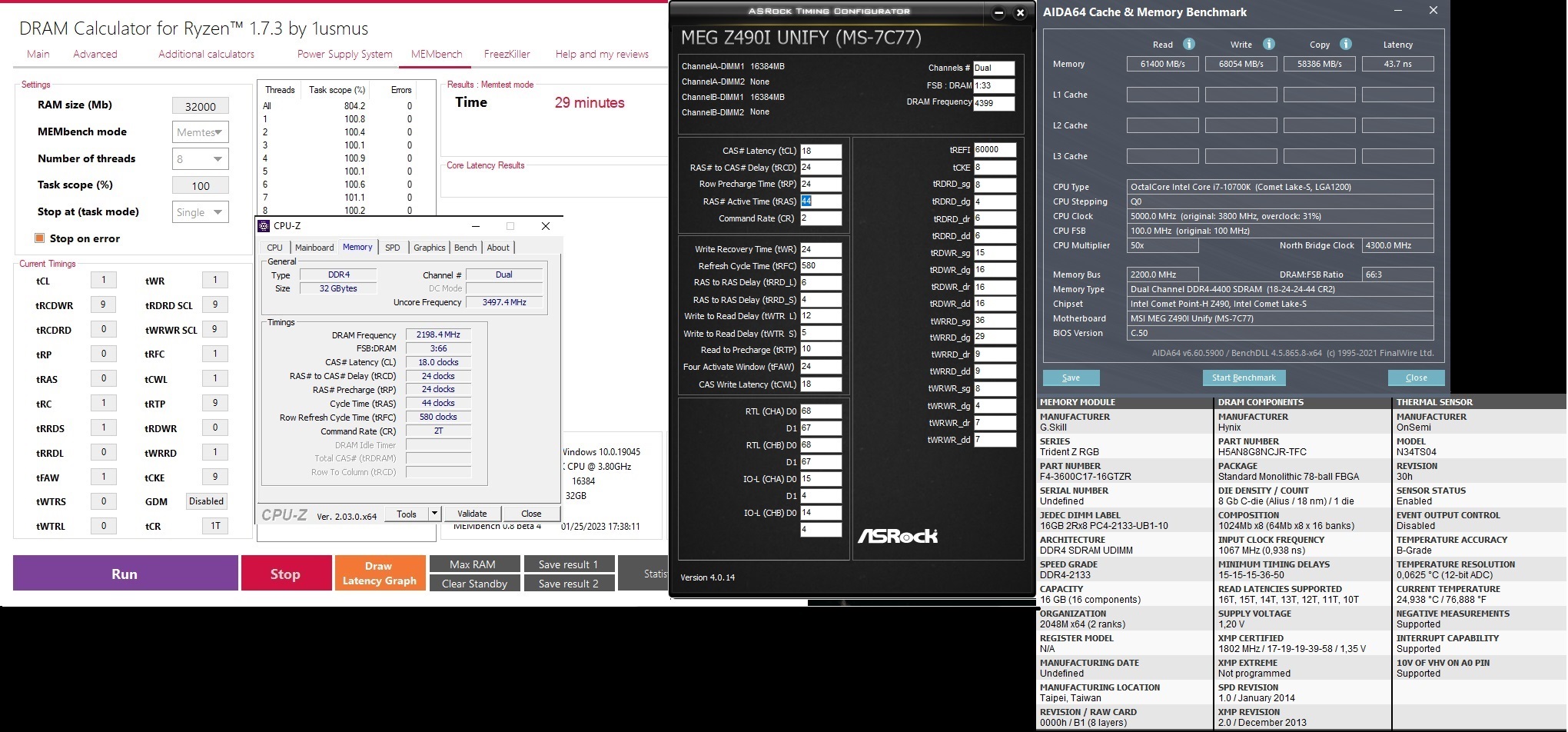Click the CPU-Z title bar app icon

point(264,226)
